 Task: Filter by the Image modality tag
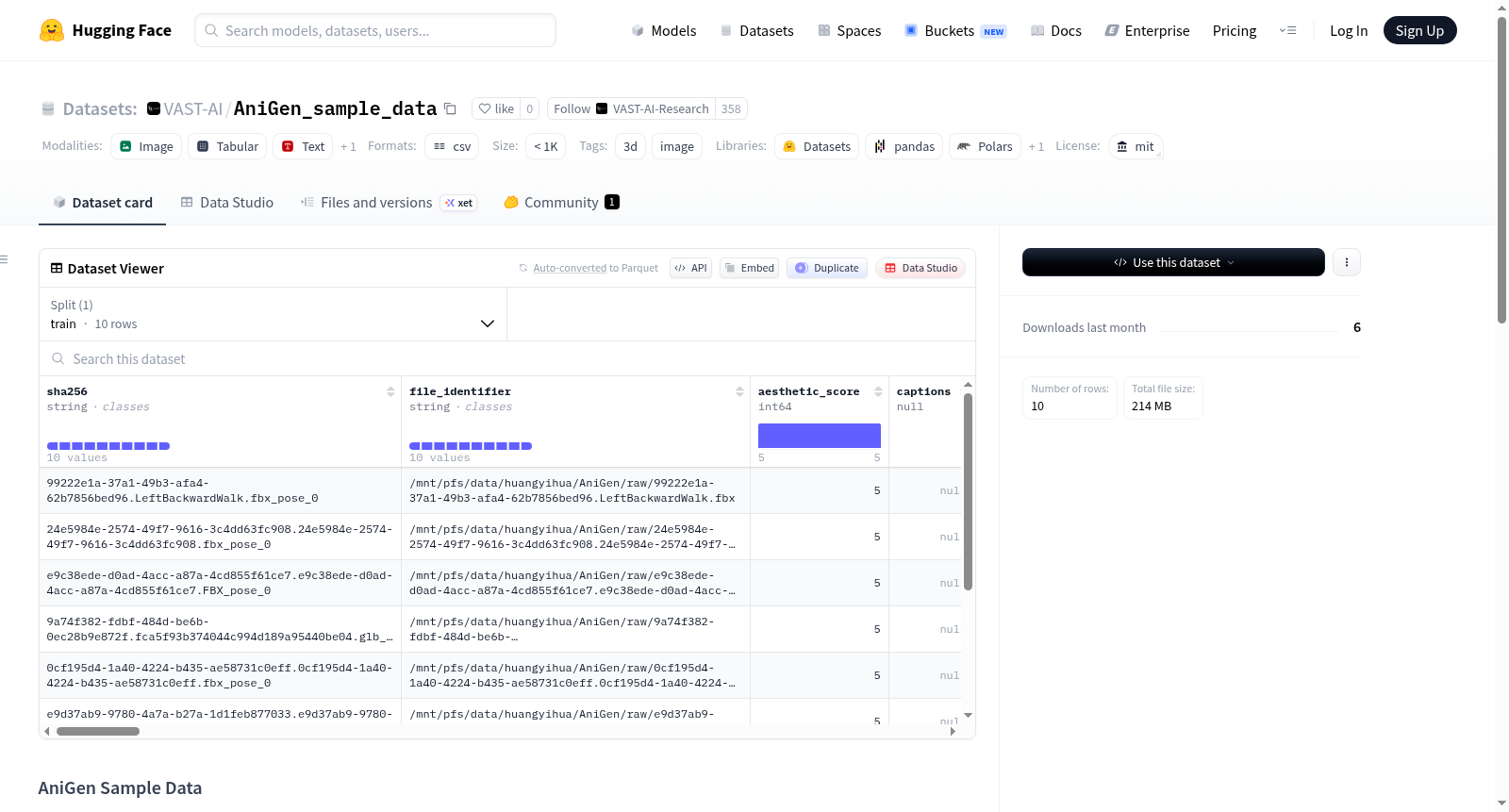tap(146, 147)
